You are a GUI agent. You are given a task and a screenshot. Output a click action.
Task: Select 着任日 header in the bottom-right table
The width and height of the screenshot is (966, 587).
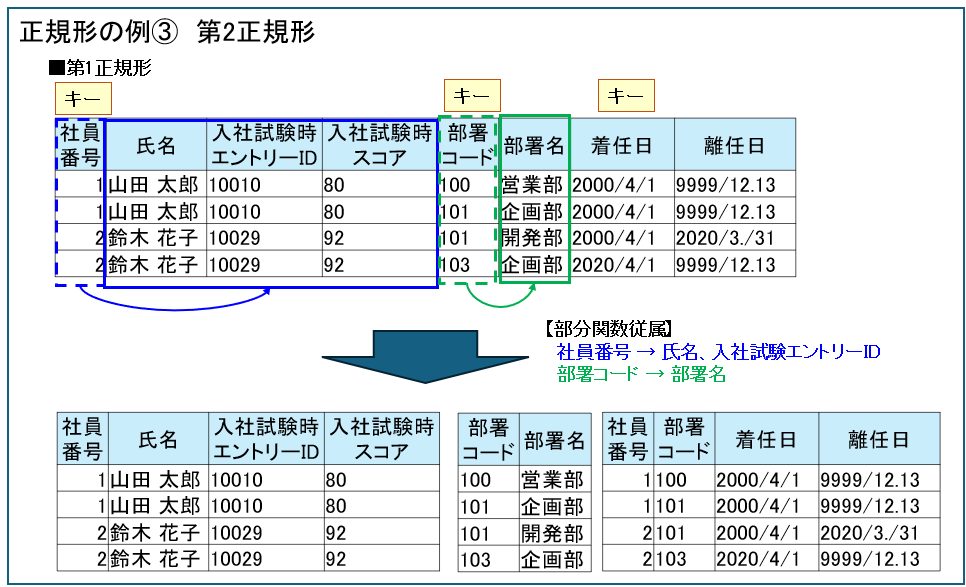[x=766, y=439]
